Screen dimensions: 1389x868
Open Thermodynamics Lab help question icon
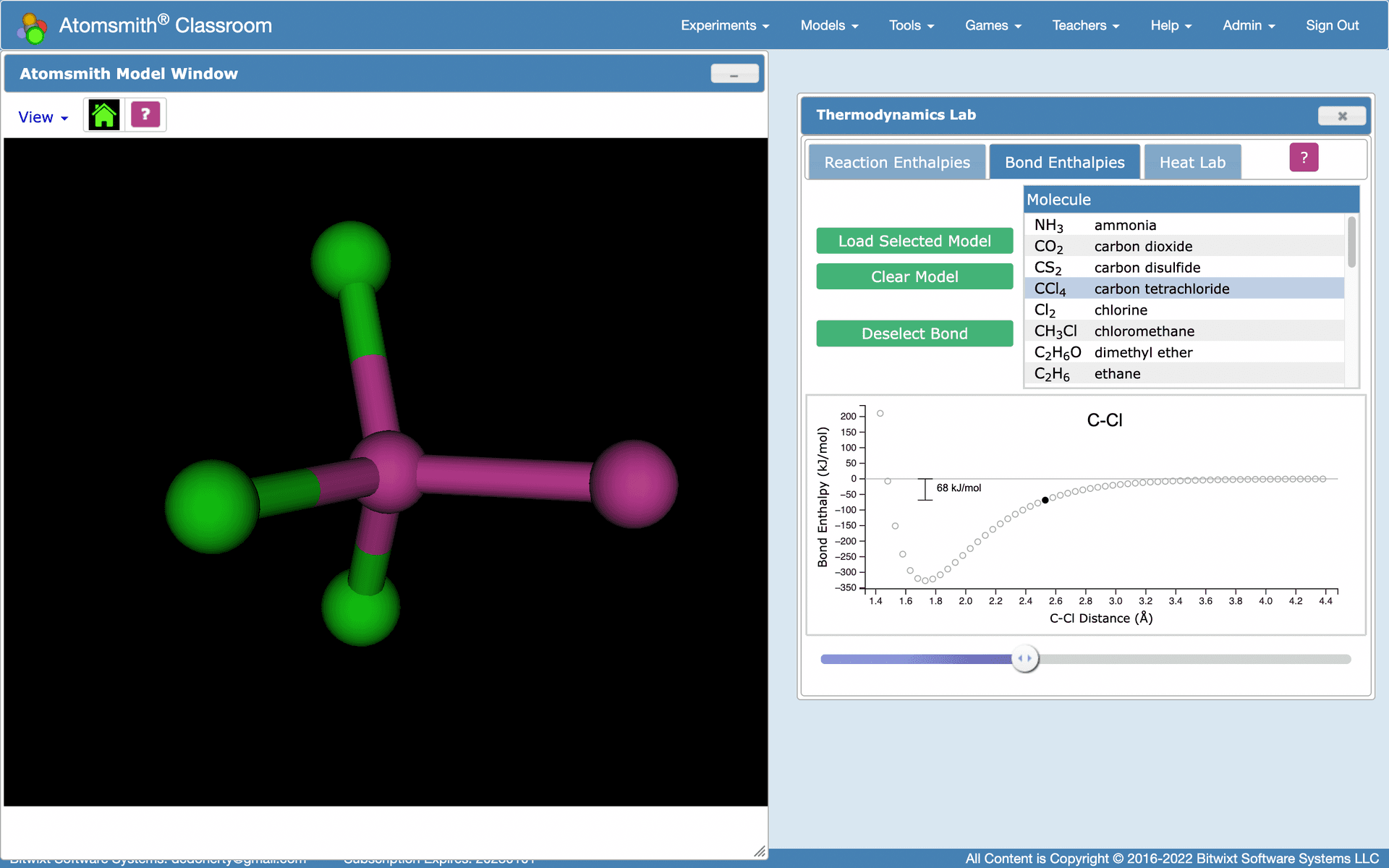pos(1304,157)
